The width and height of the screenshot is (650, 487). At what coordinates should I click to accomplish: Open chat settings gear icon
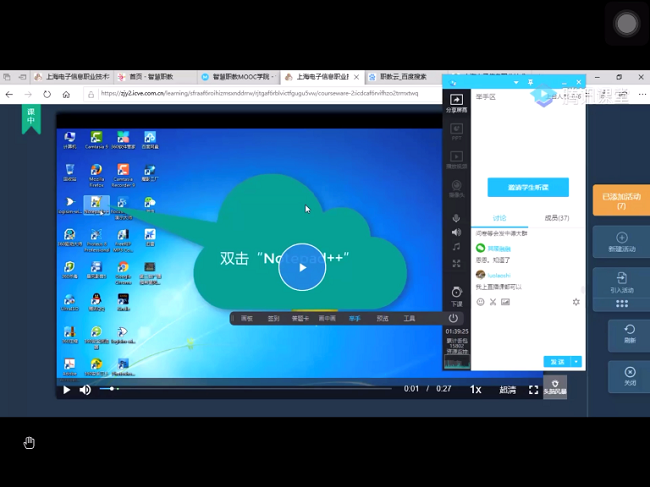(x=576, y=302)
